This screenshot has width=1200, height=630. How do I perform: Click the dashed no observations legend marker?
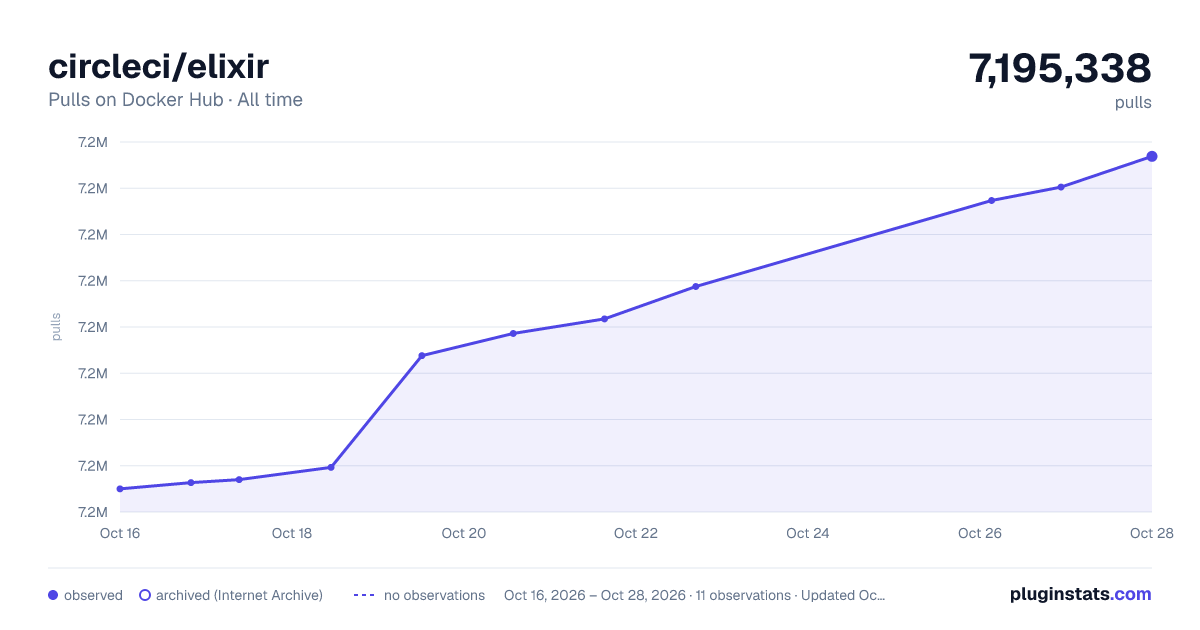tap(364, 595)
